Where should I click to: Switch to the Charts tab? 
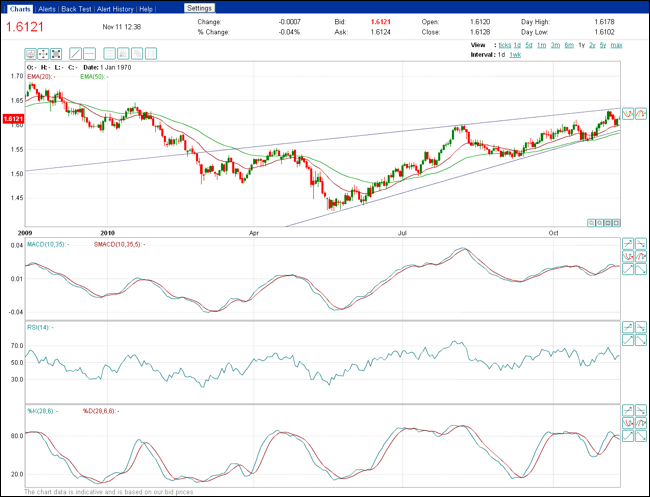[20, 9]
